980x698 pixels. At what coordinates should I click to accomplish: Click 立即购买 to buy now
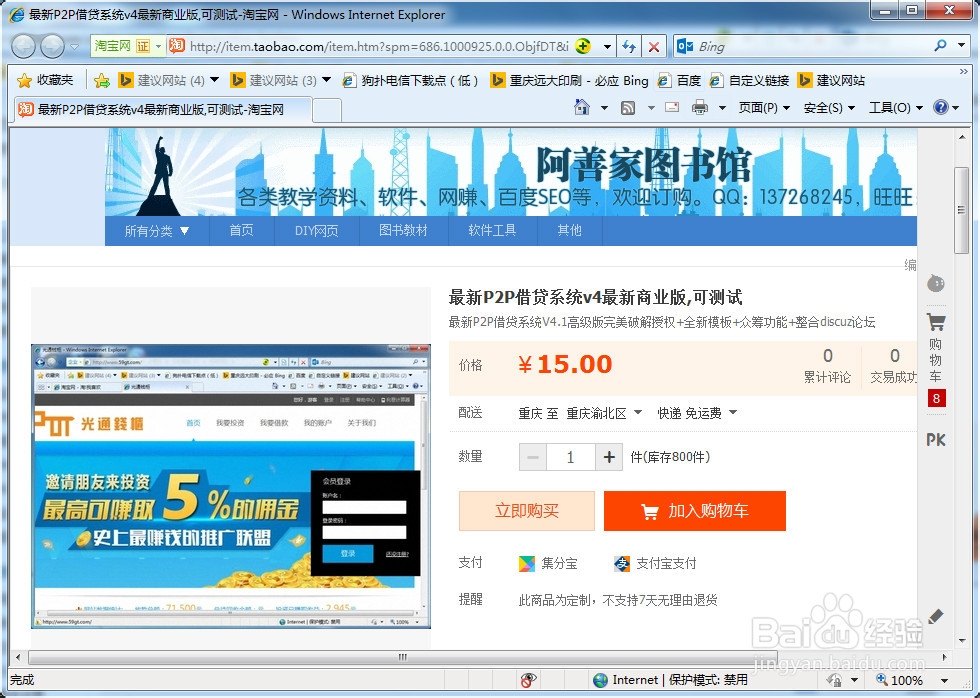[526, 511]
